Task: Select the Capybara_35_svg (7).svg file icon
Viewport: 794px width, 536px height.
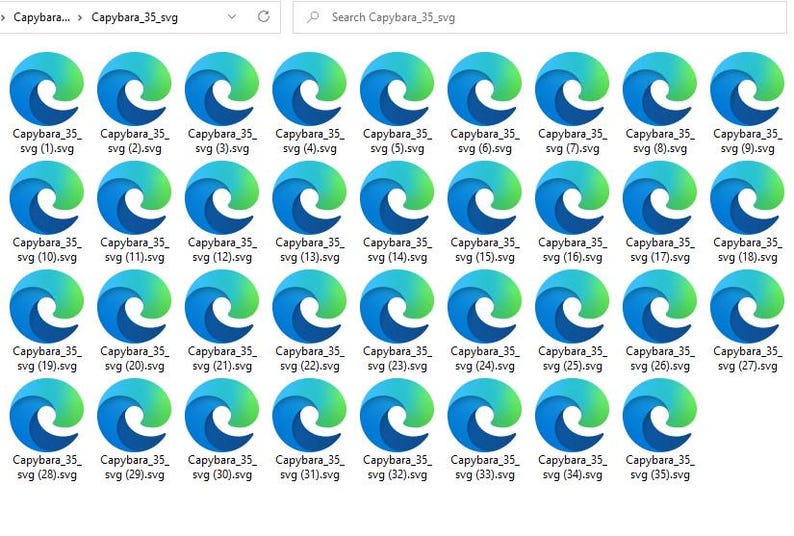Action: click(x=572, y=89)
